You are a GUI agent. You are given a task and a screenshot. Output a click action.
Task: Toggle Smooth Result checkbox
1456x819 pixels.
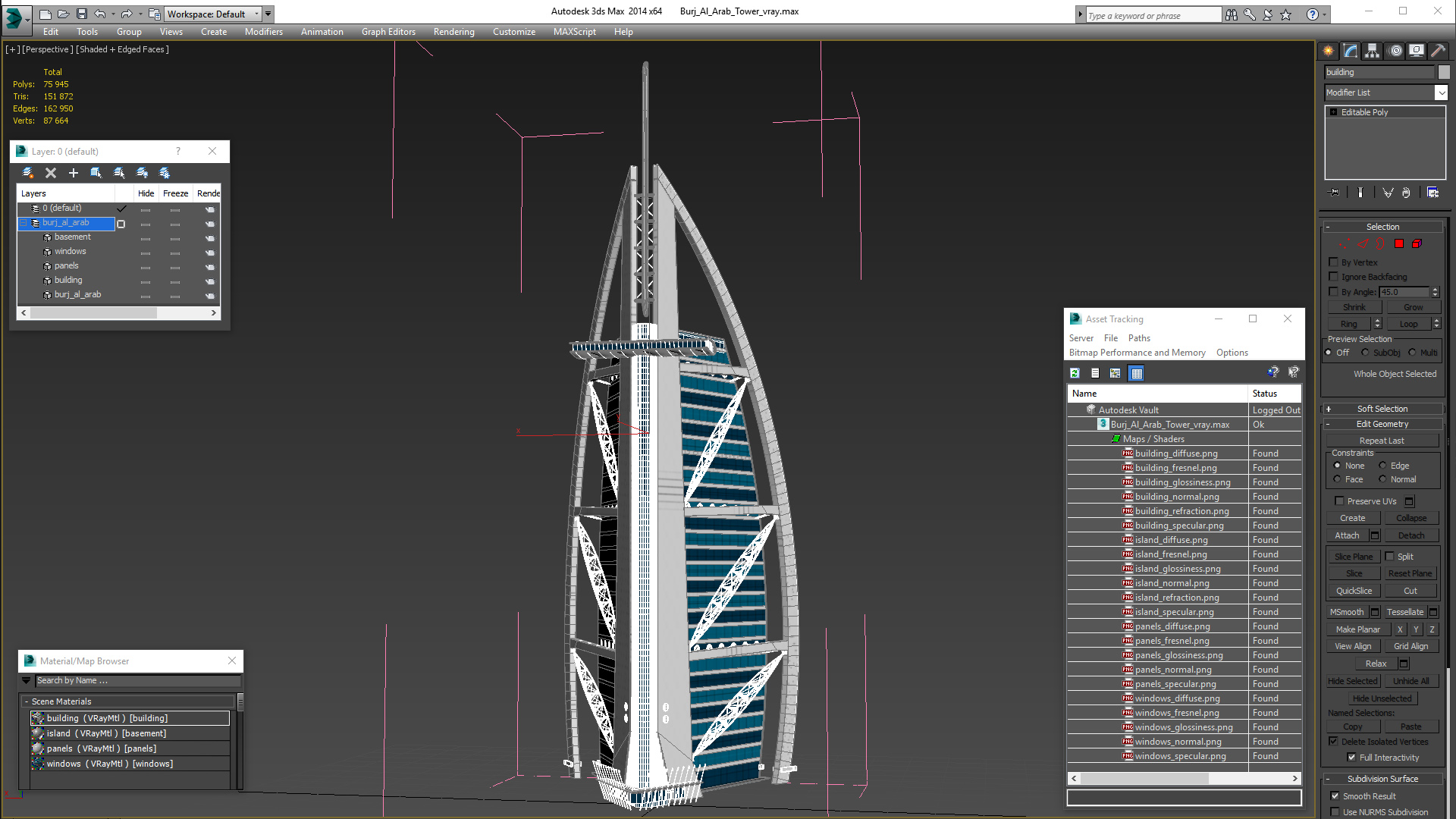[x=1335, y=796]
